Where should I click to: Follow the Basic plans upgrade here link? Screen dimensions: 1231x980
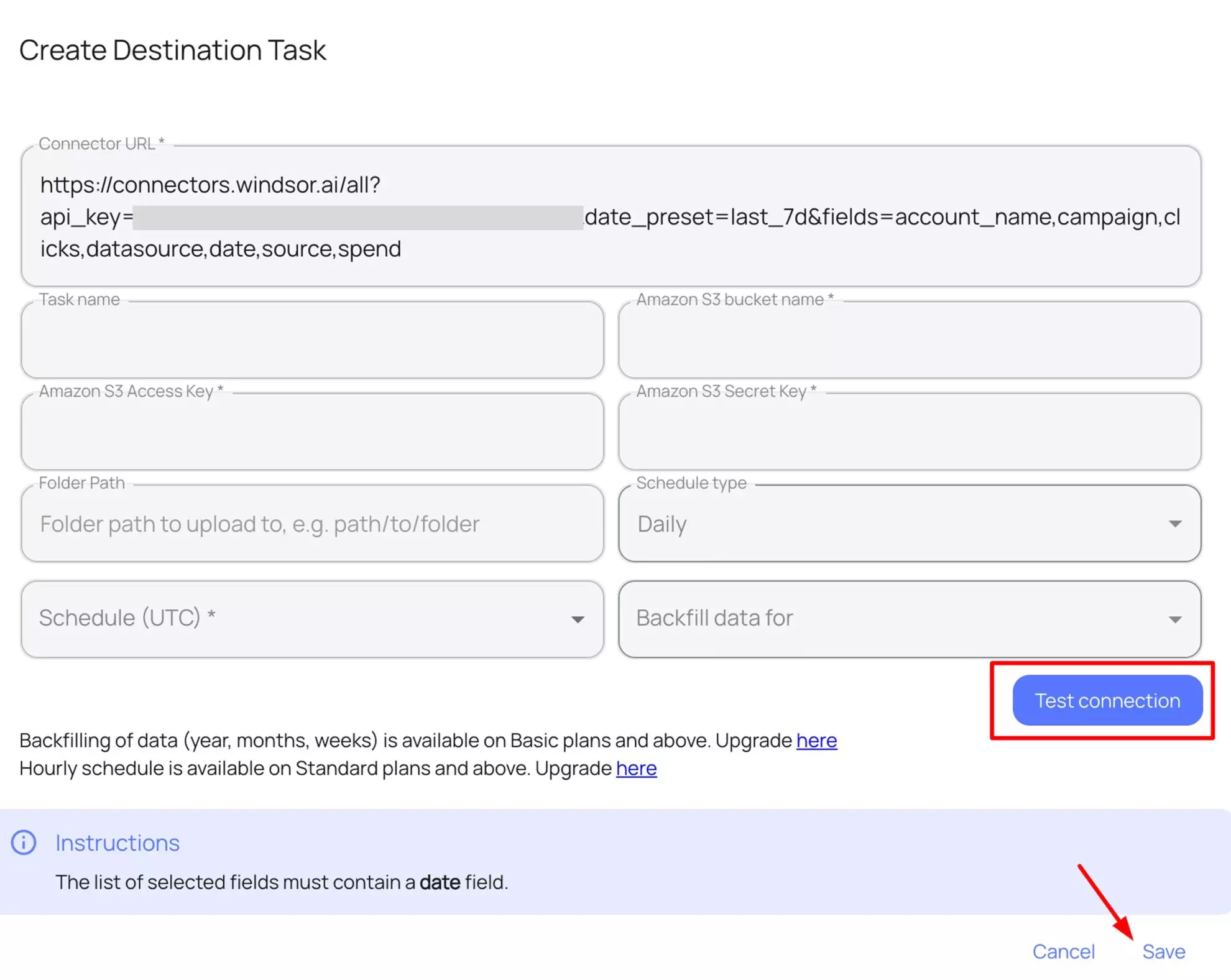click(816, 741)
